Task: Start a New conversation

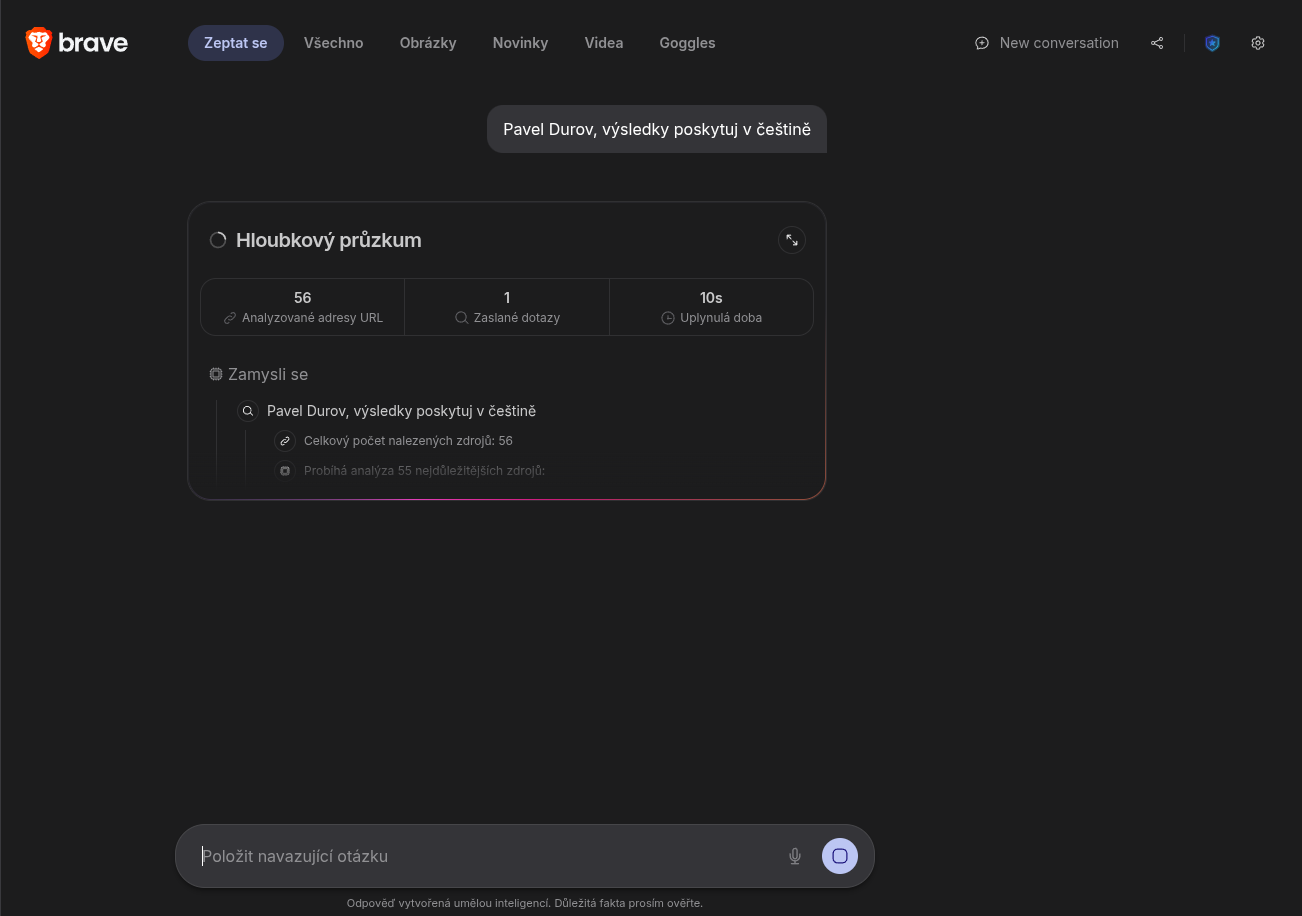Action: tap(1047, 43)
